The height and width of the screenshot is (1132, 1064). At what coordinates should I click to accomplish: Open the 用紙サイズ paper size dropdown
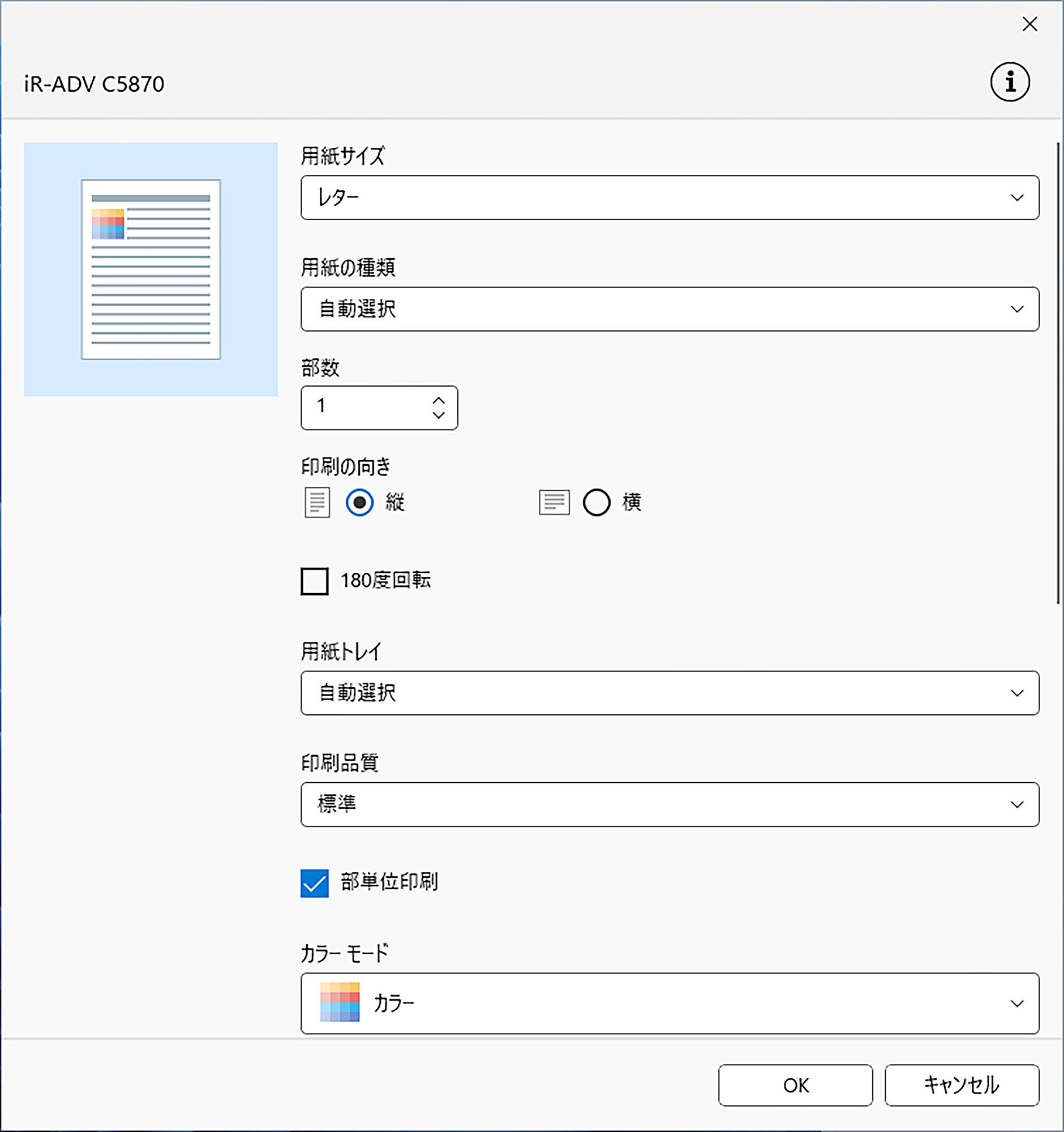670,198
